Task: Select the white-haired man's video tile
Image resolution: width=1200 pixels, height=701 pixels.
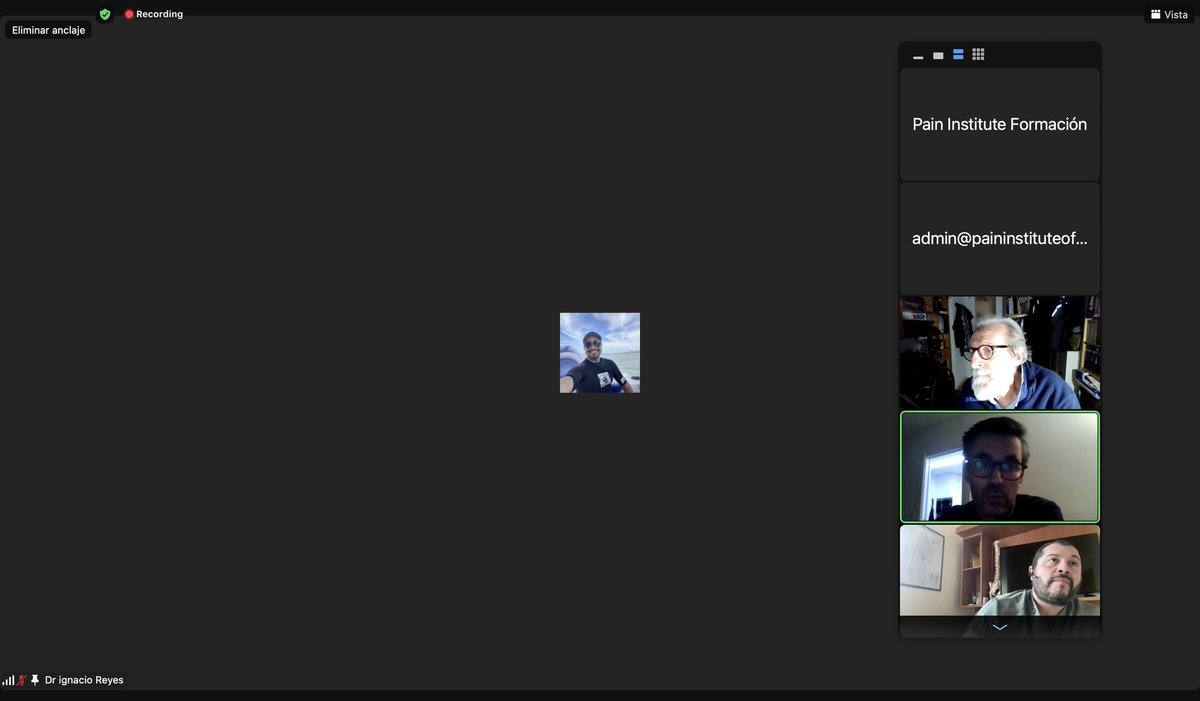Action: coord(1000,352)
